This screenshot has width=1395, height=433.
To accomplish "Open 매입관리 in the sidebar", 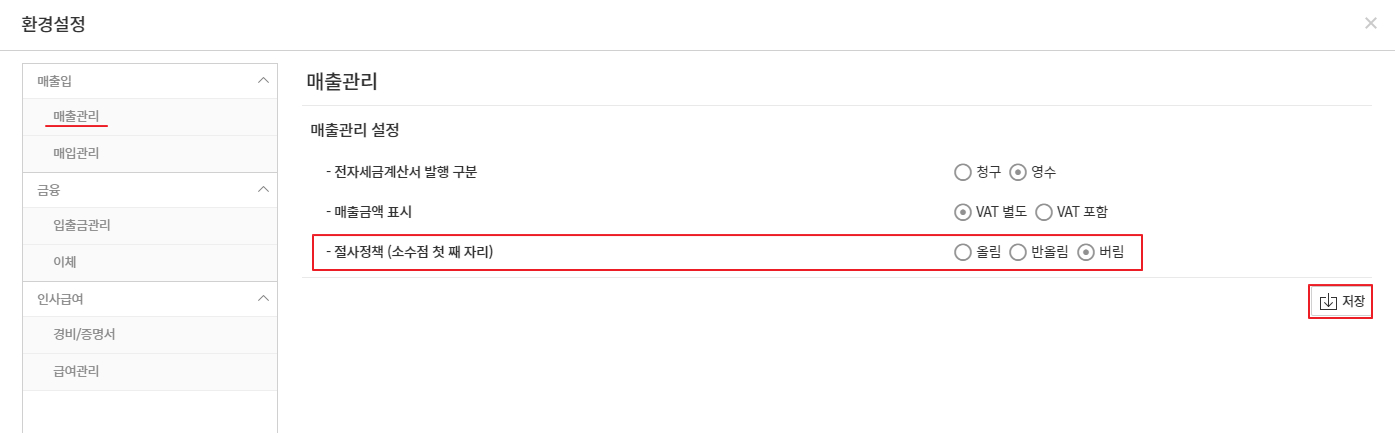I will pyautogui.click(x=76, y=153).
